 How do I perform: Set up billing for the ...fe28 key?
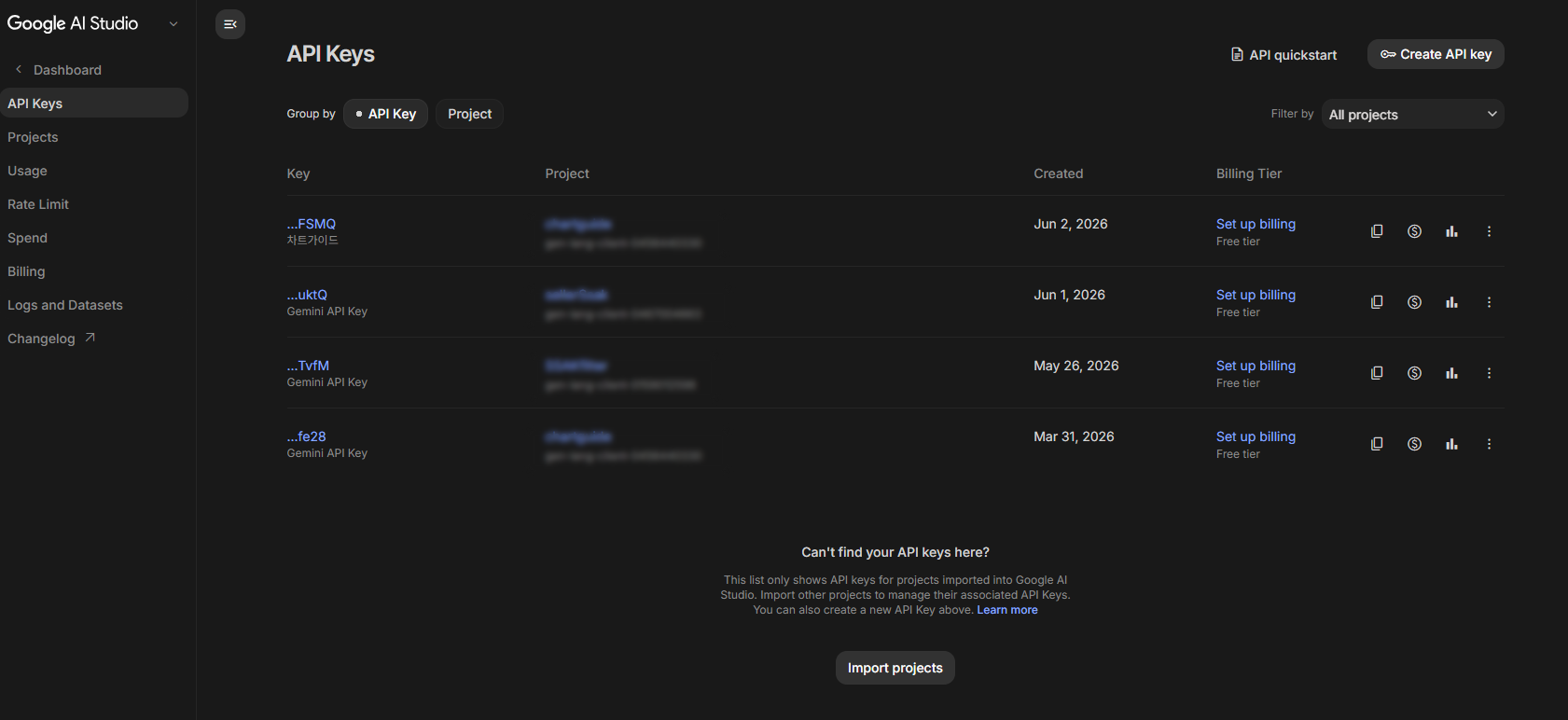coord(1256,436)
